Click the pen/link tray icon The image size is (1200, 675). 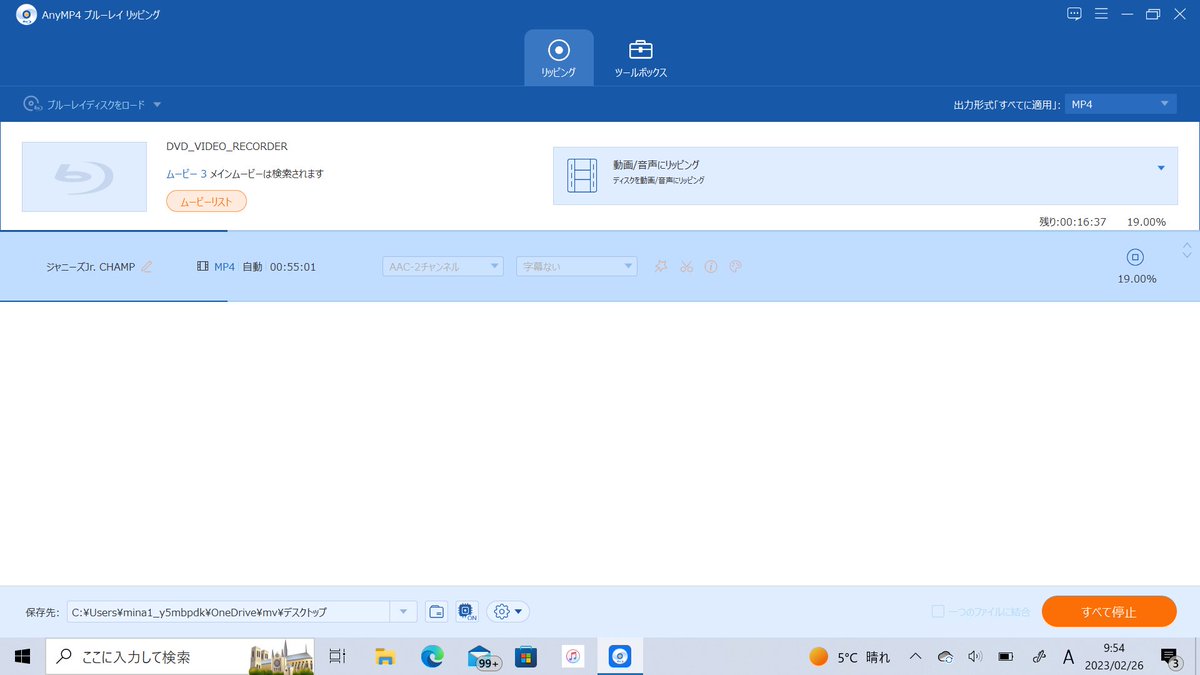pyautogui.click(x=1038, y=657)
